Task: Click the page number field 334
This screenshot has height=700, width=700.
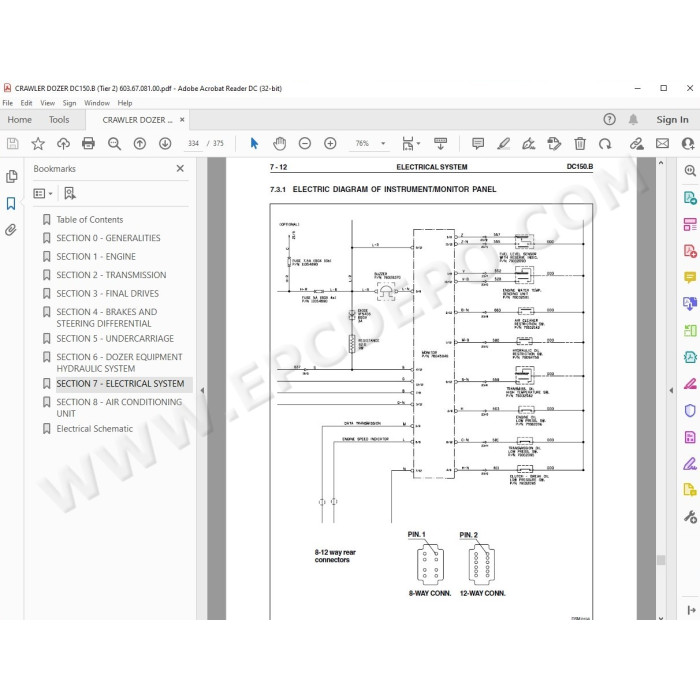Action: [x=193, y=143]
